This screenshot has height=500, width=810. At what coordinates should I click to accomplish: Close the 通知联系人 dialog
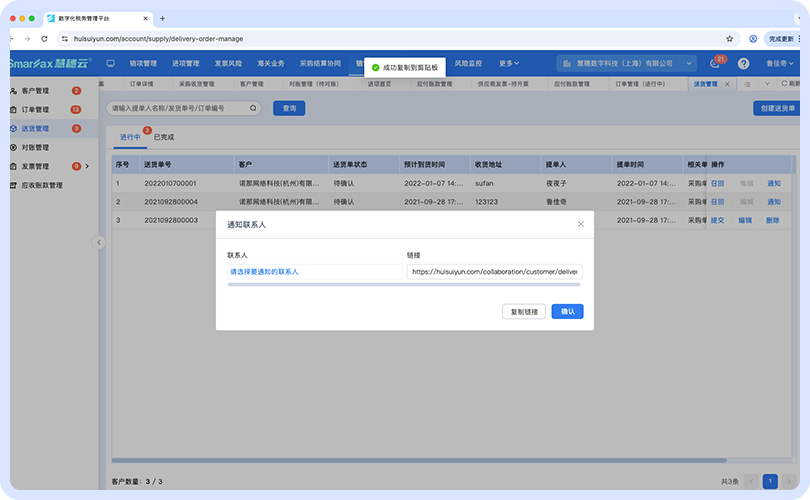pyautogui.click(x=580, y=224)
